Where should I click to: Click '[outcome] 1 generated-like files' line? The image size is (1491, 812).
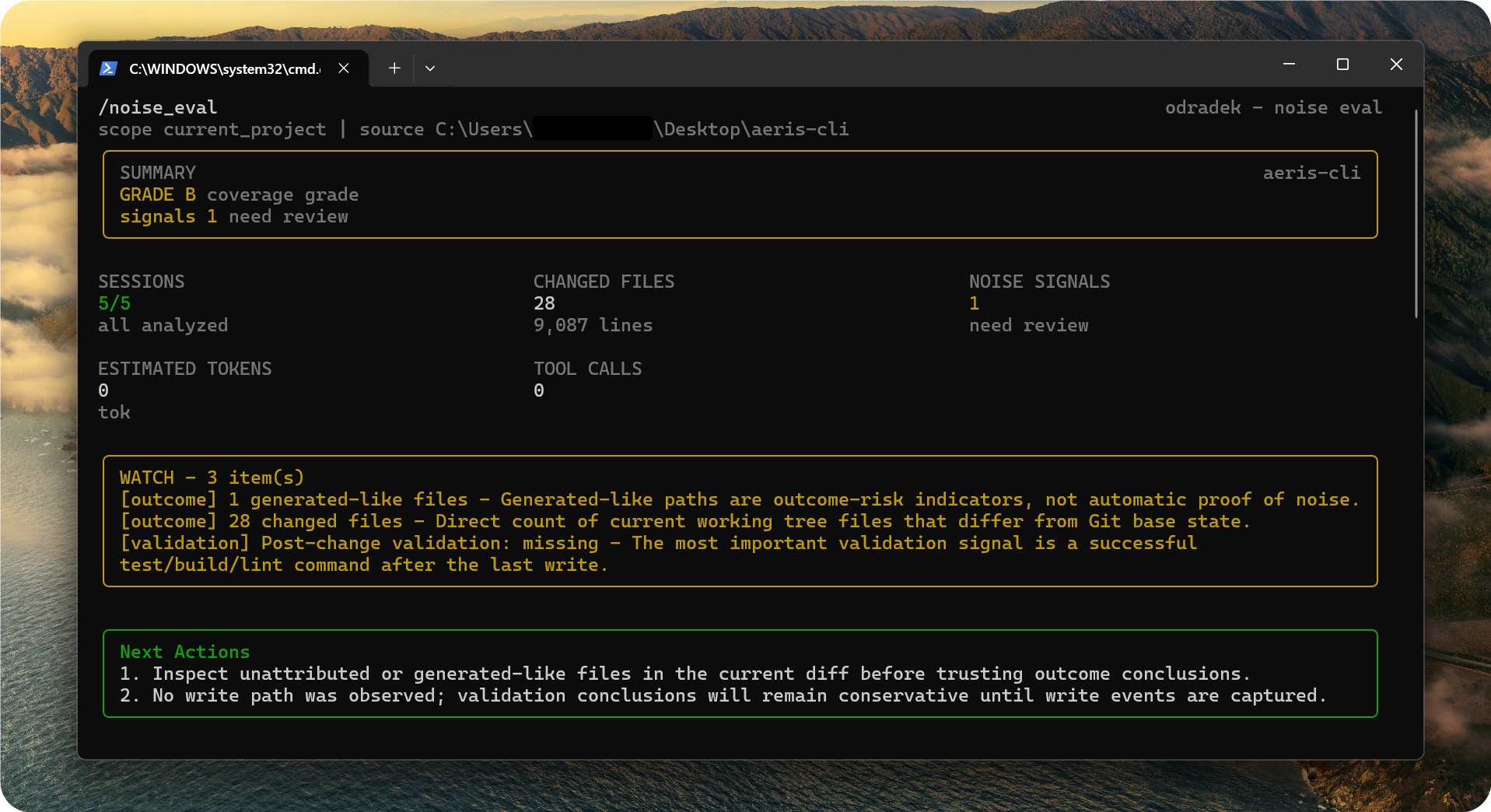pos(740,499)
